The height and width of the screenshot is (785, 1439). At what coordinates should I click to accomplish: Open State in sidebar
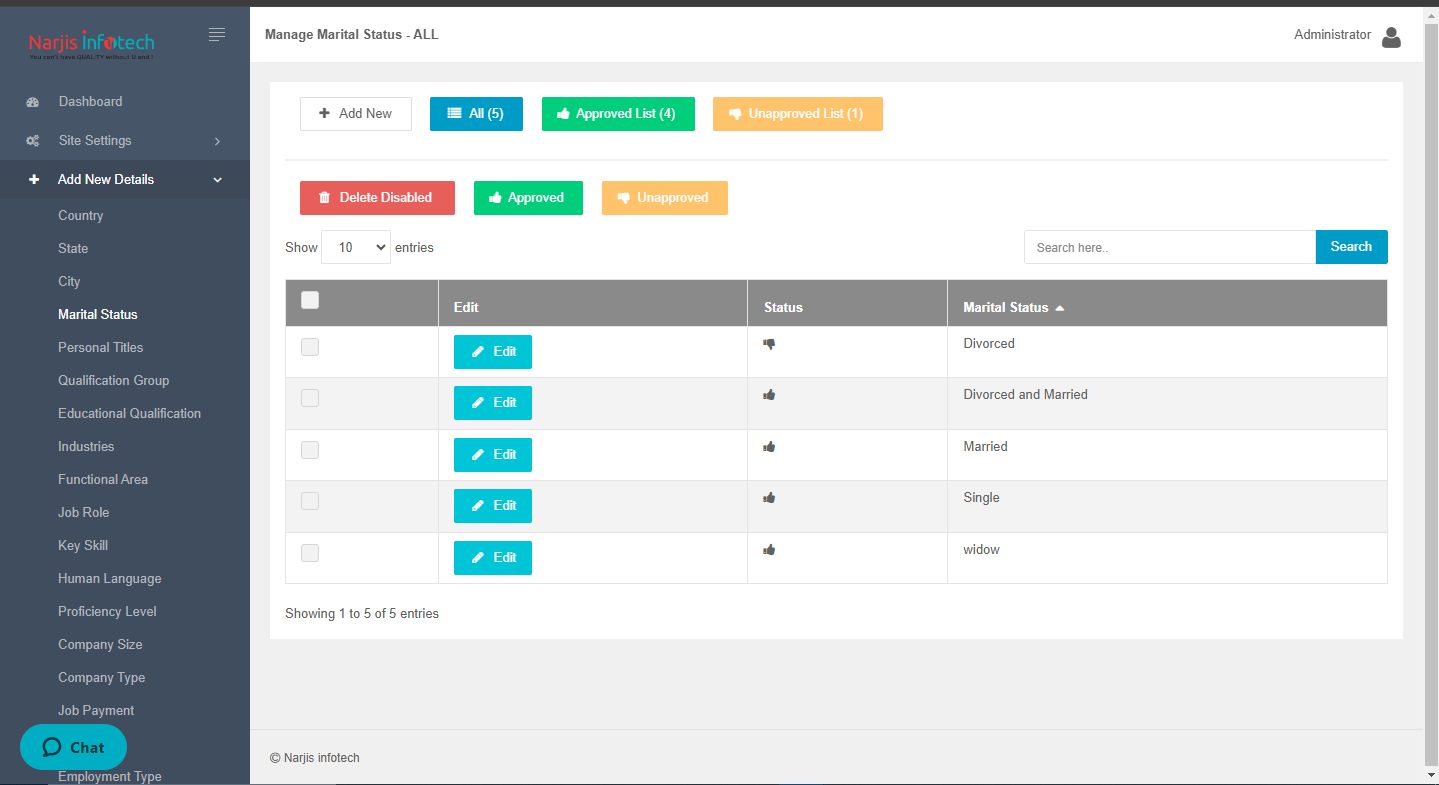click(73, 249)
